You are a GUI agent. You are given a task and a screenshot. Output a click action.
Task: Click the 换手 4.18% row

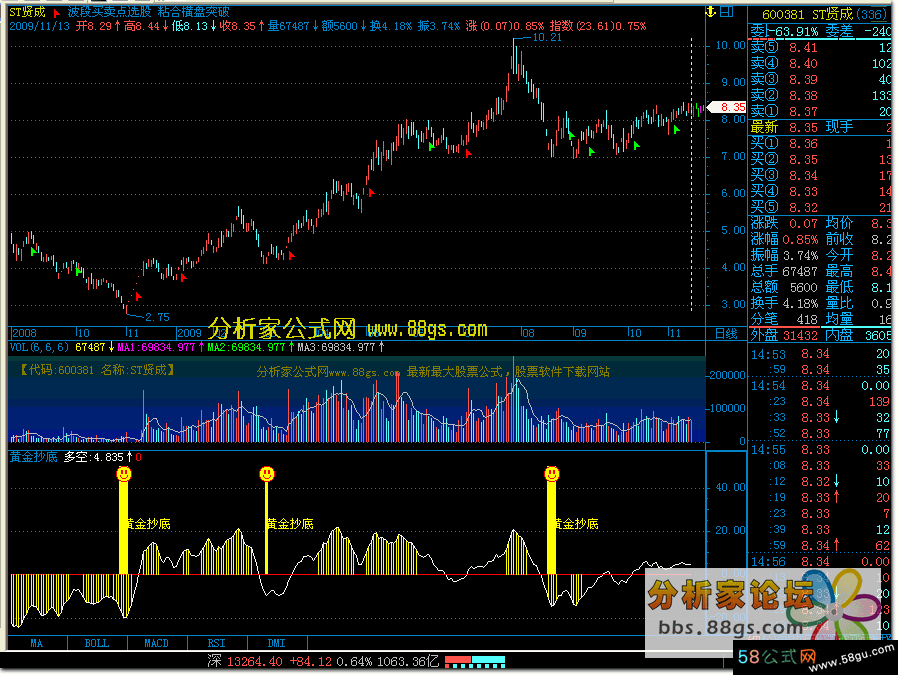pyautogui.click(x=785, y=304)
